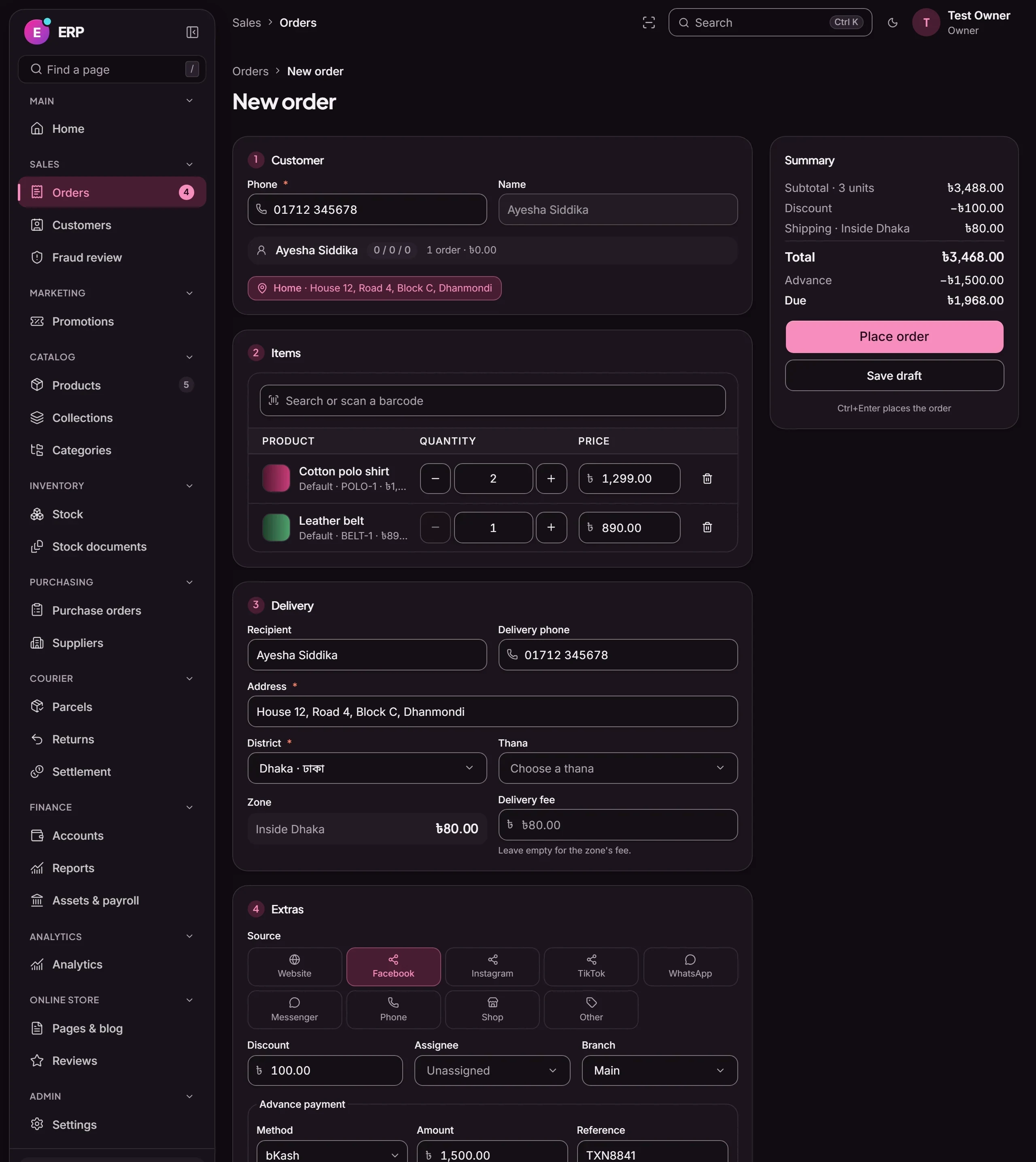Collapse the sidebar using panel icon
The width and height of the screenshot is (1036, 1162).
(192, 32)
